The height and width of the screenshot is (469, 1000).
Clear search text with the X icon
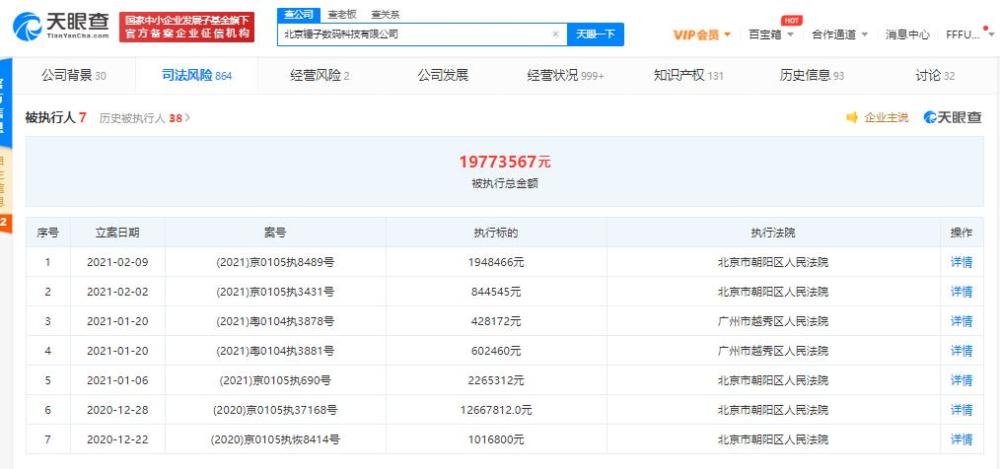pos(555,34)
